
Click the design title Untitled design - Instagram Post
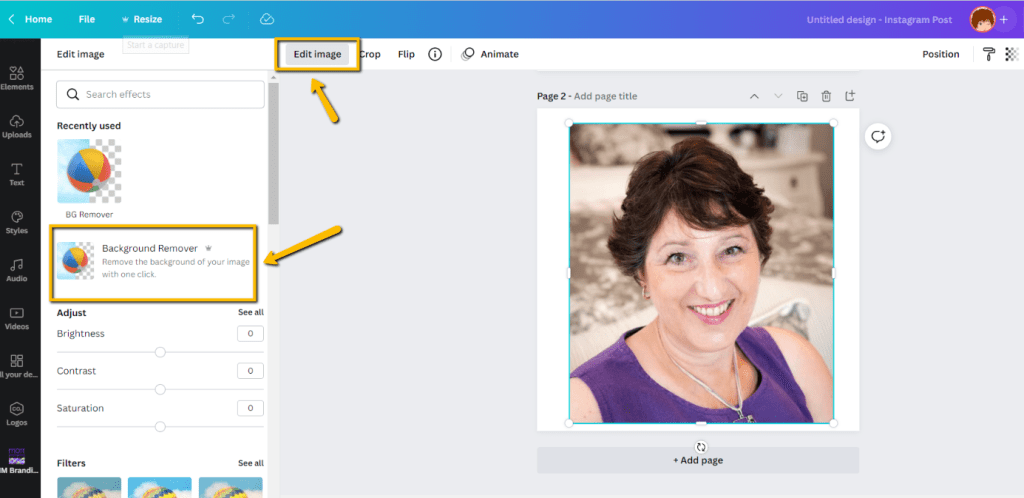879,20
